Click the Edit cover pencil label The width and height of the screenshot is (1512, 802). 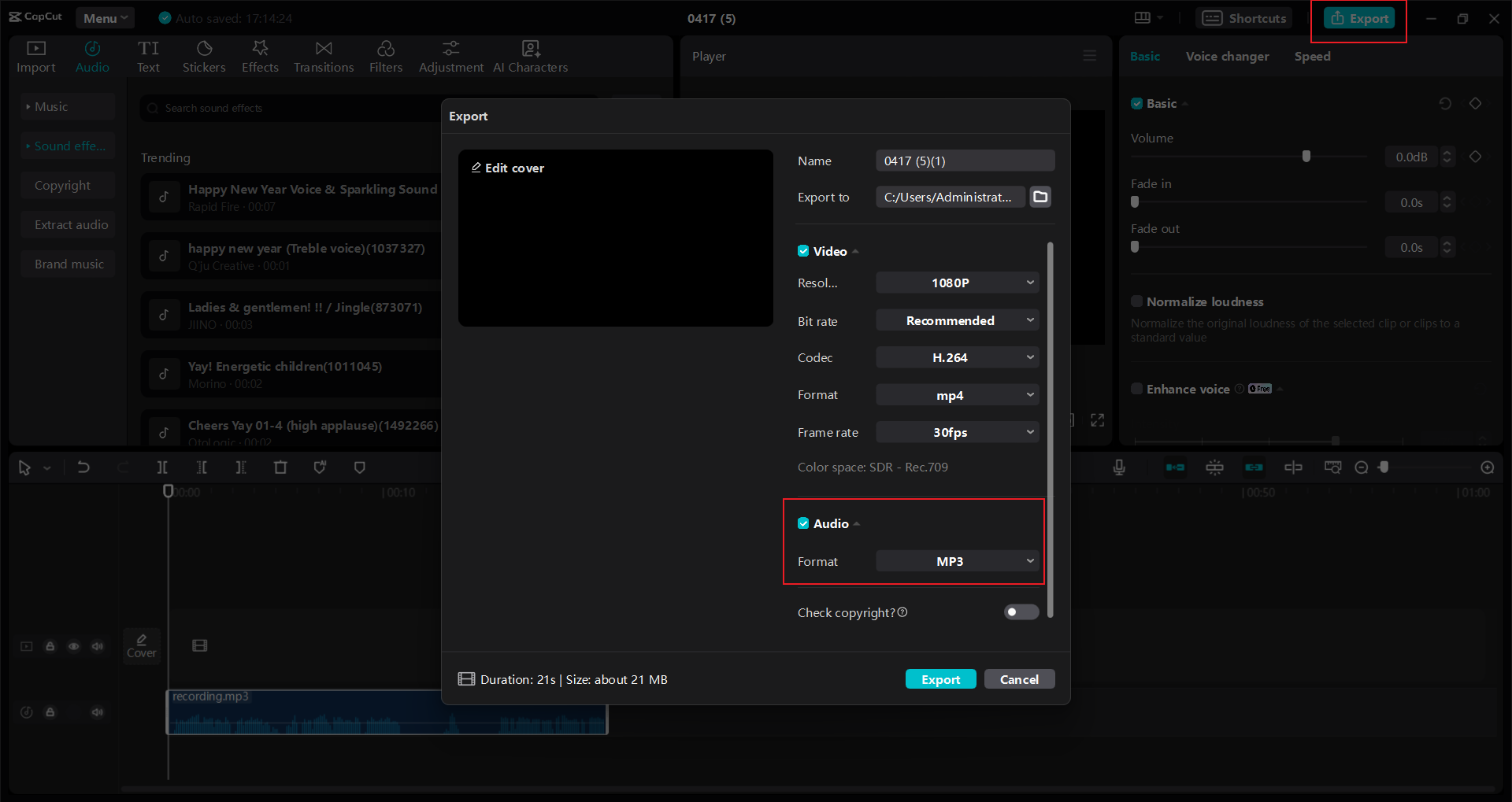click(x=508, y=168)
